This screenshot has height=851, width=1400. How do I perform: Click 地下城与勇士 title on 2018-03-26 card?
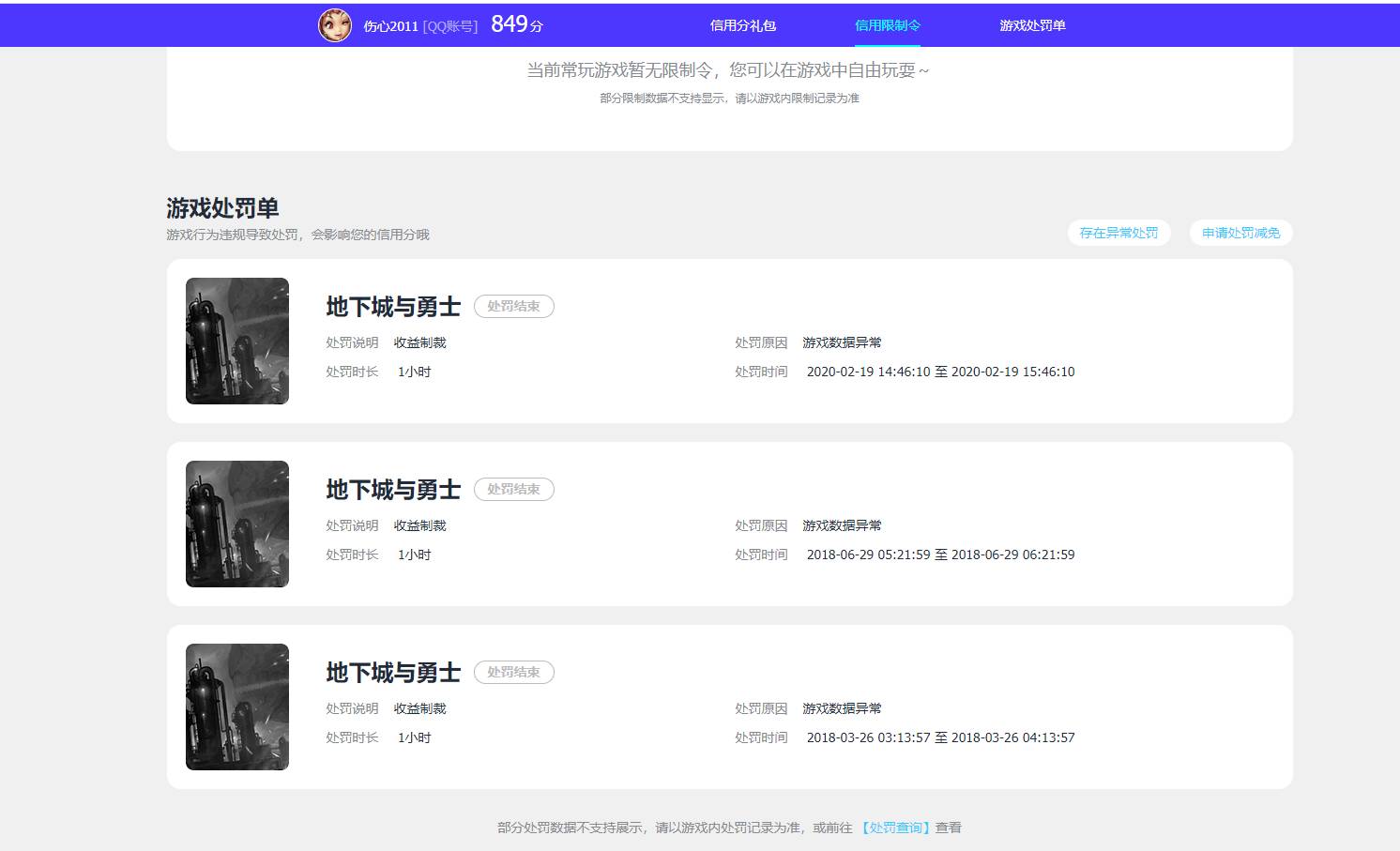[x=393, y=673]
